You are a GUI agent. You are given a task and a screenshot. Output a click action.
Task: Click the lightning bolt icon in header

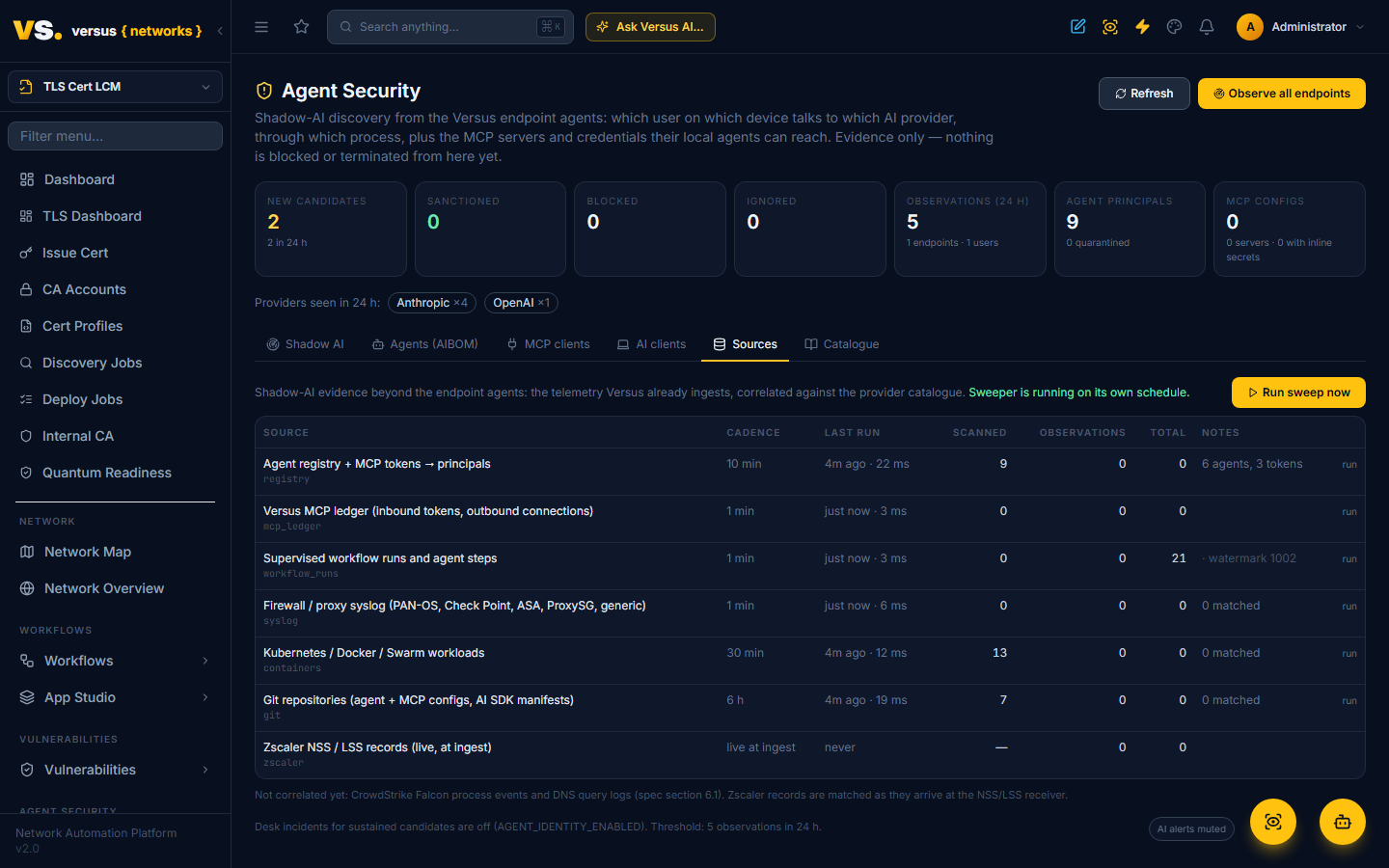[x=1142, y=27]
